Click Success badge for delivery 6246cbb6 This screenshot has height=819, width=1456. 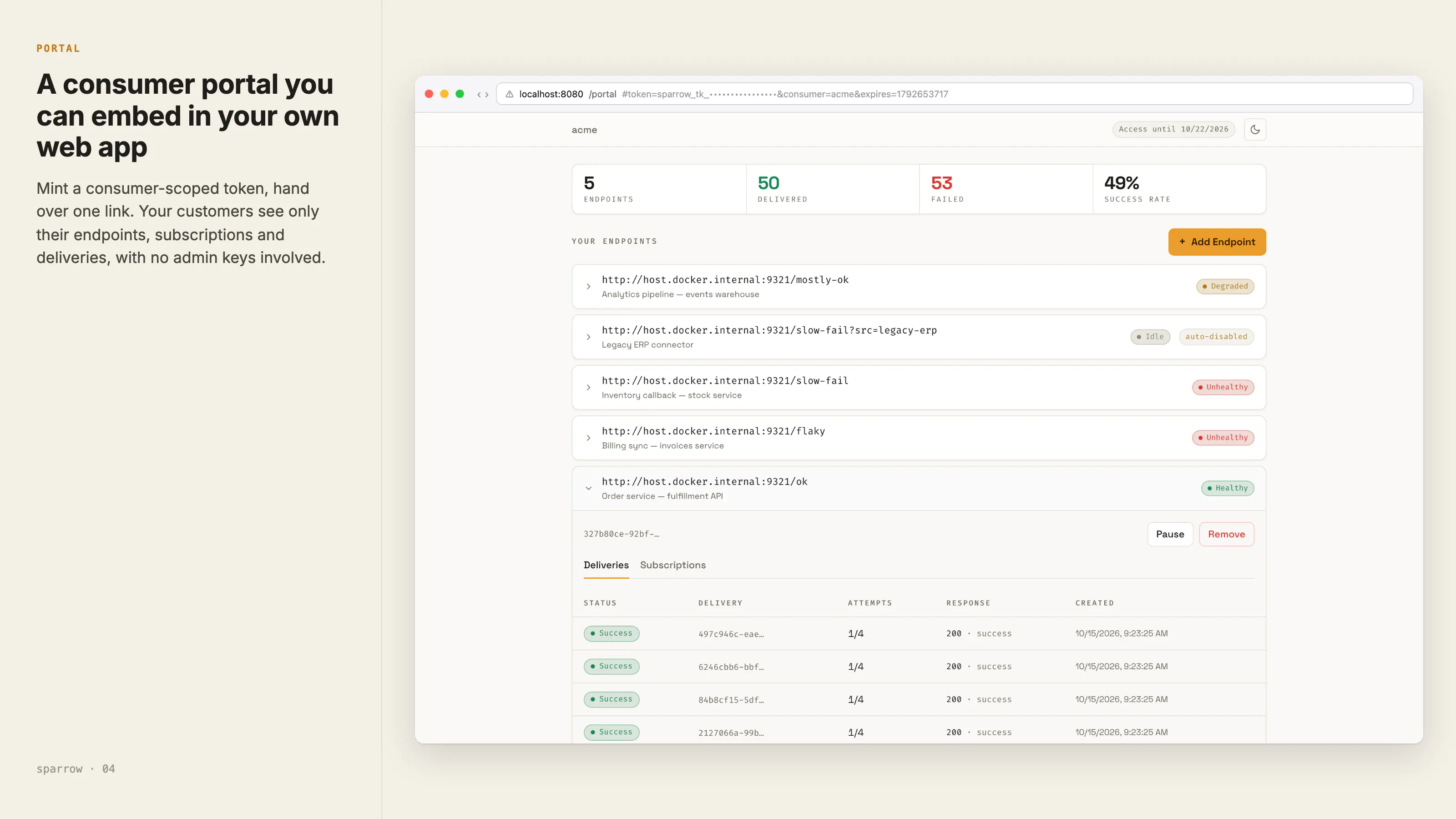[x=612, y=667]
